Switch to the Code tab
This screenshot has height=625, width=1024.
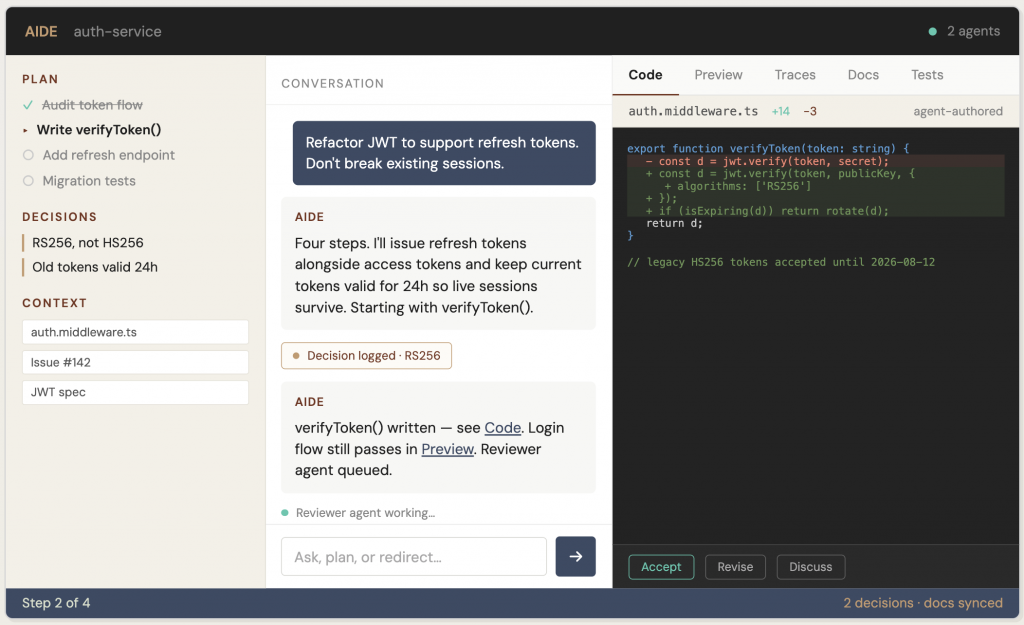point(645,75)
